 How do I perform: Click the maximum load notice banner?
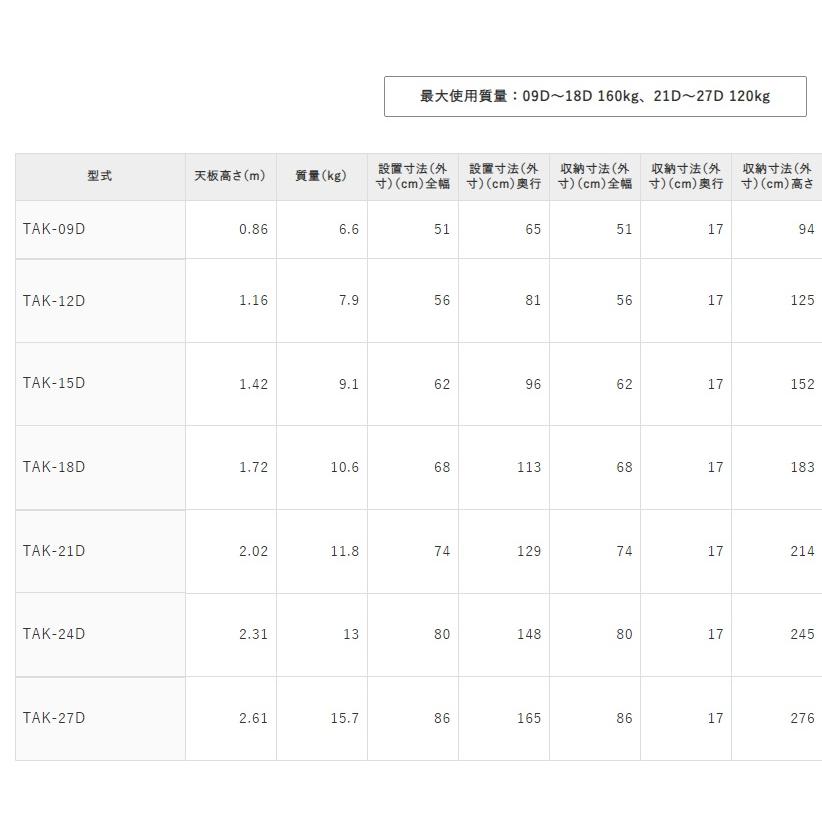click(595, 96)
